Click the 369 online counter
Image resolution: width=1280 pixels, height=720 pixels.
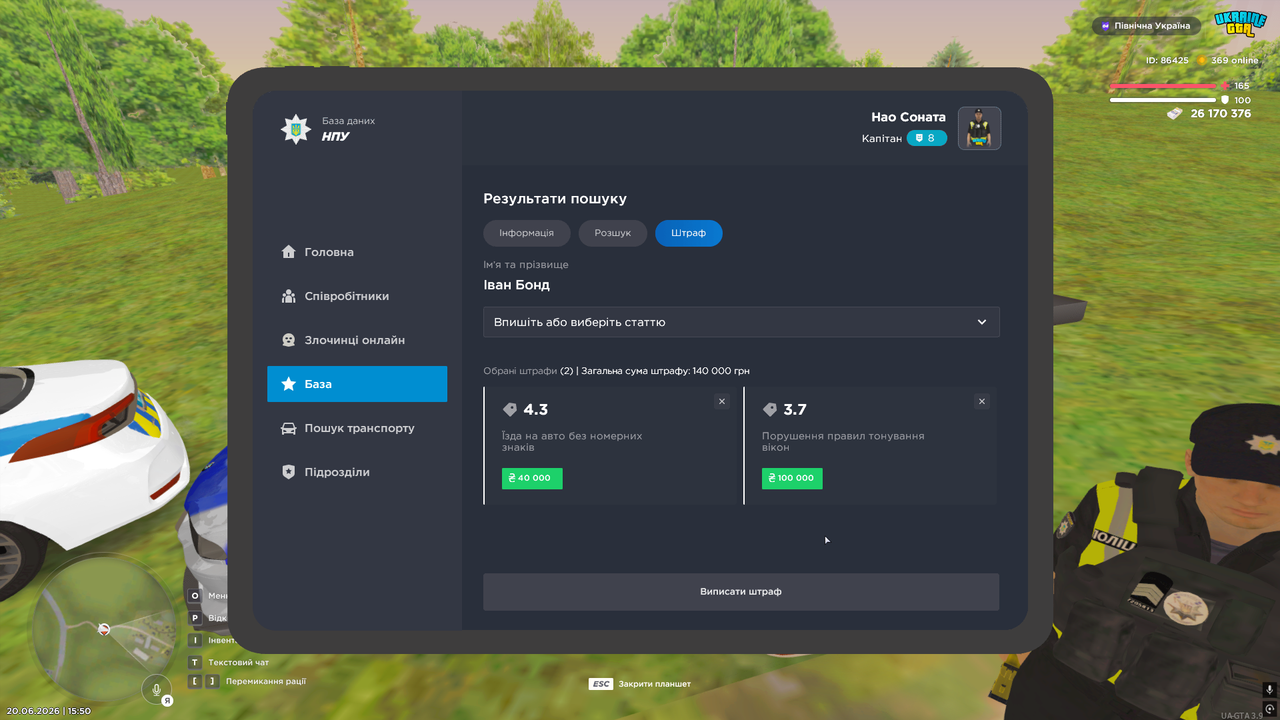pos(1235,60)
